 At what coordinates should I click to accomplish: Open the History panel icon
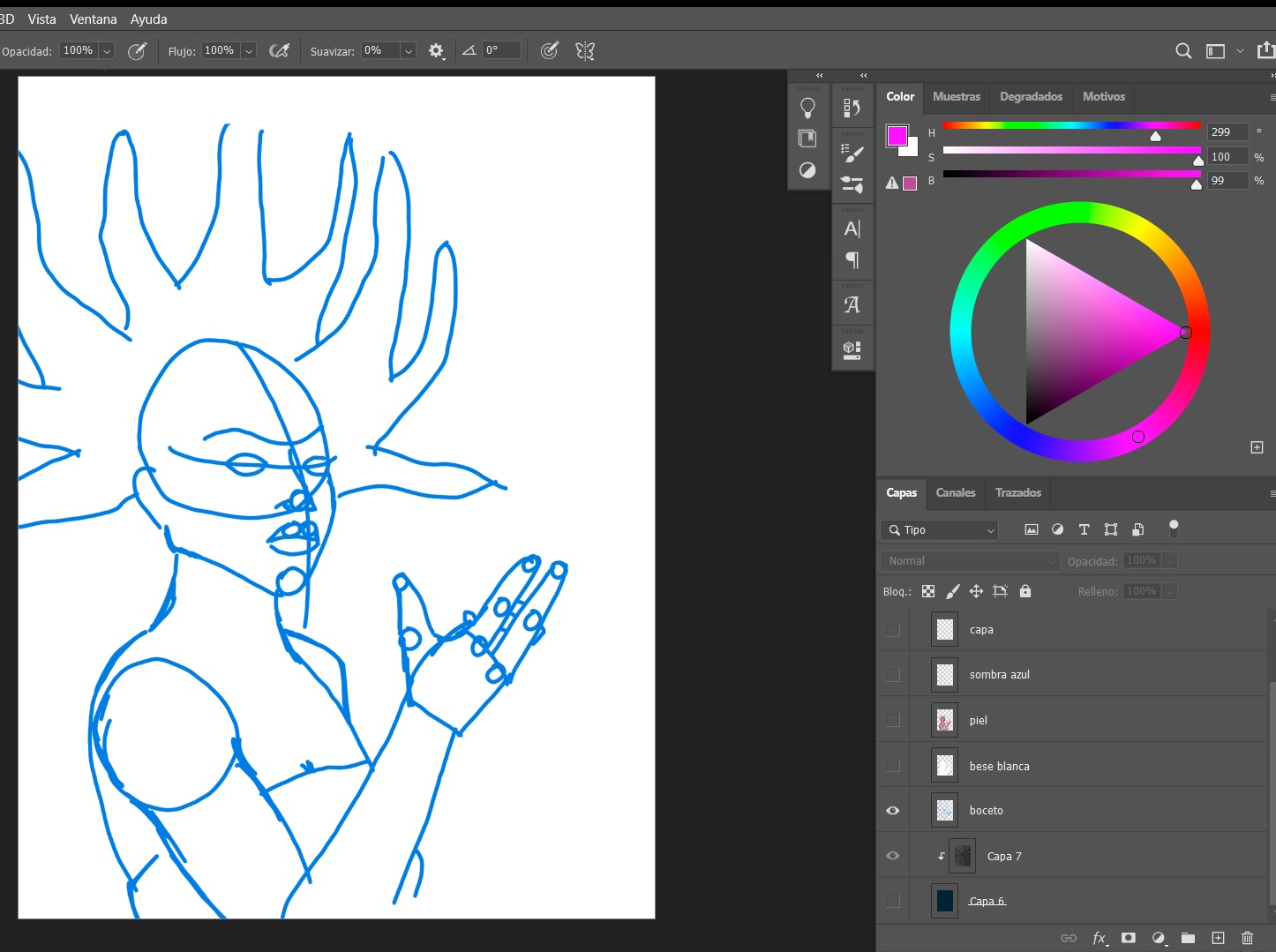coord(852,108)
